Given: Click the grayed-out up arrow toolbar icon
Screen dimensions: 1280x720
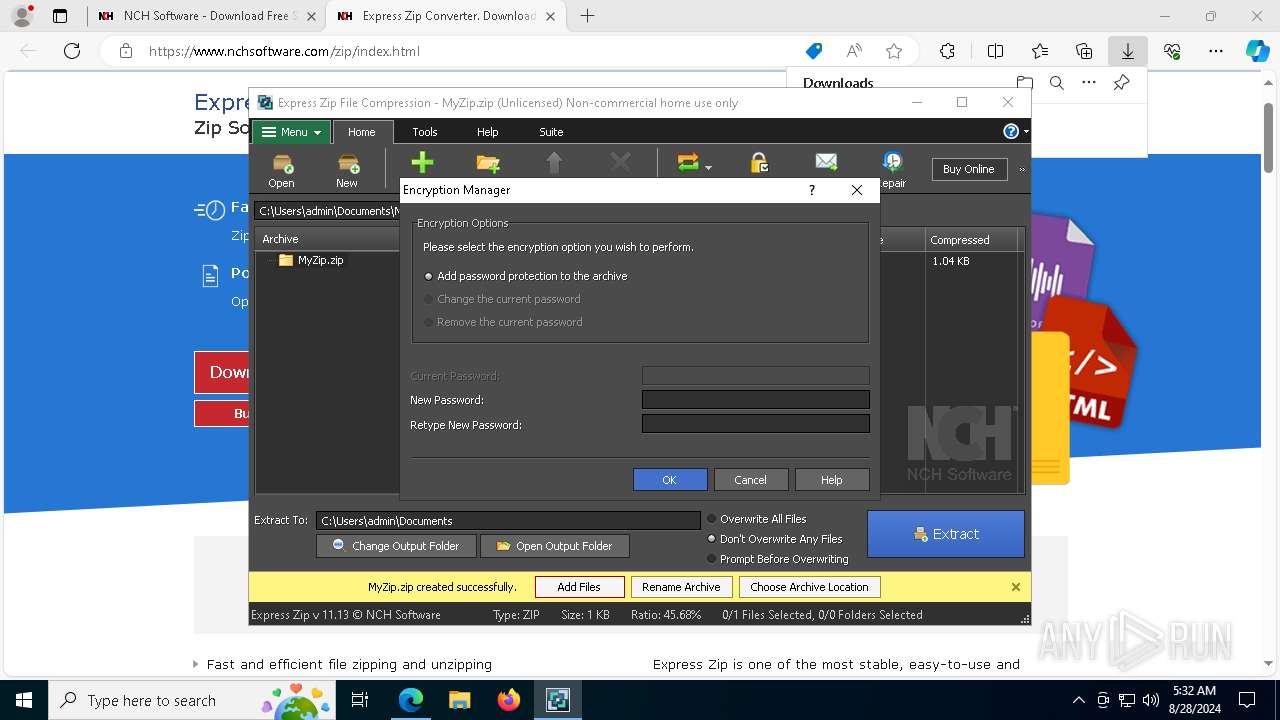Looking at the screenshot, I should coord(554,163).
